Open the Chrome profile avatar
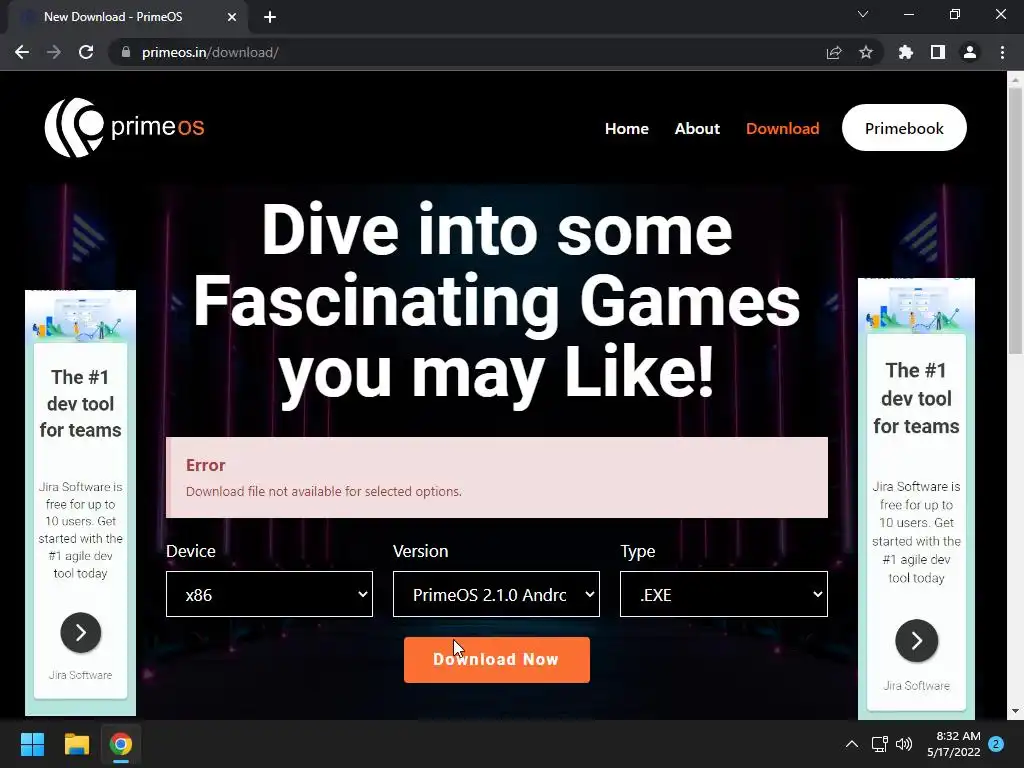 click(970, 52)
